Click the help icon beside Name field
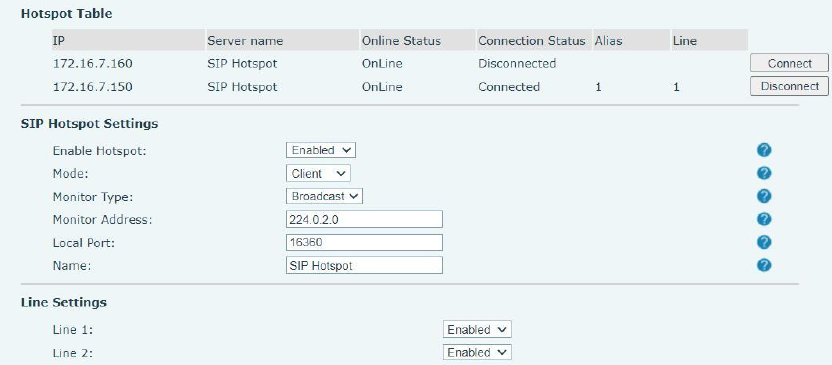Screen dimensions: 832x365 (x=764, y=265)
